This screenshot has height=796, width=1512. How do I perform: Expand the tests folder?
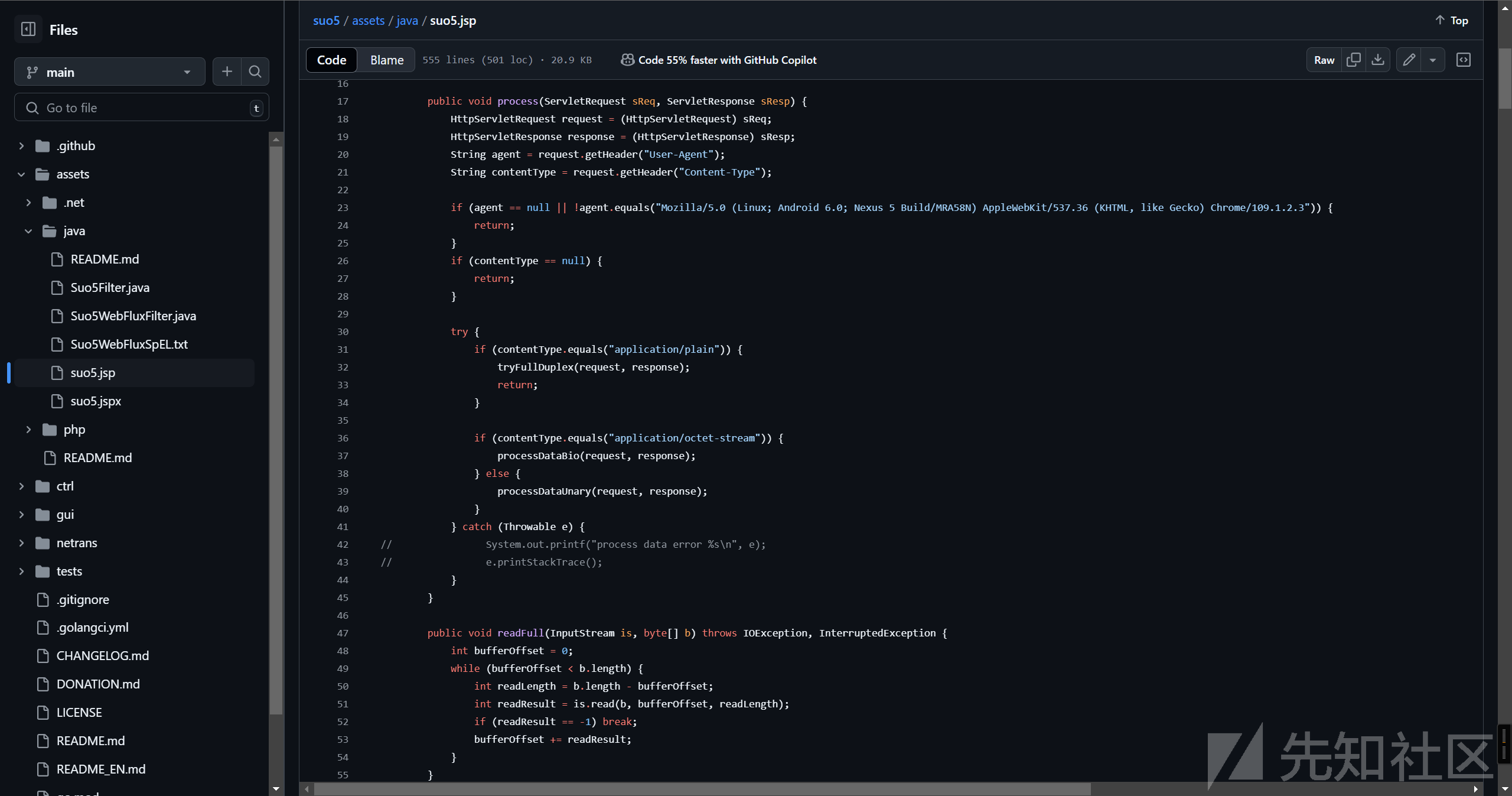point(21,571)
